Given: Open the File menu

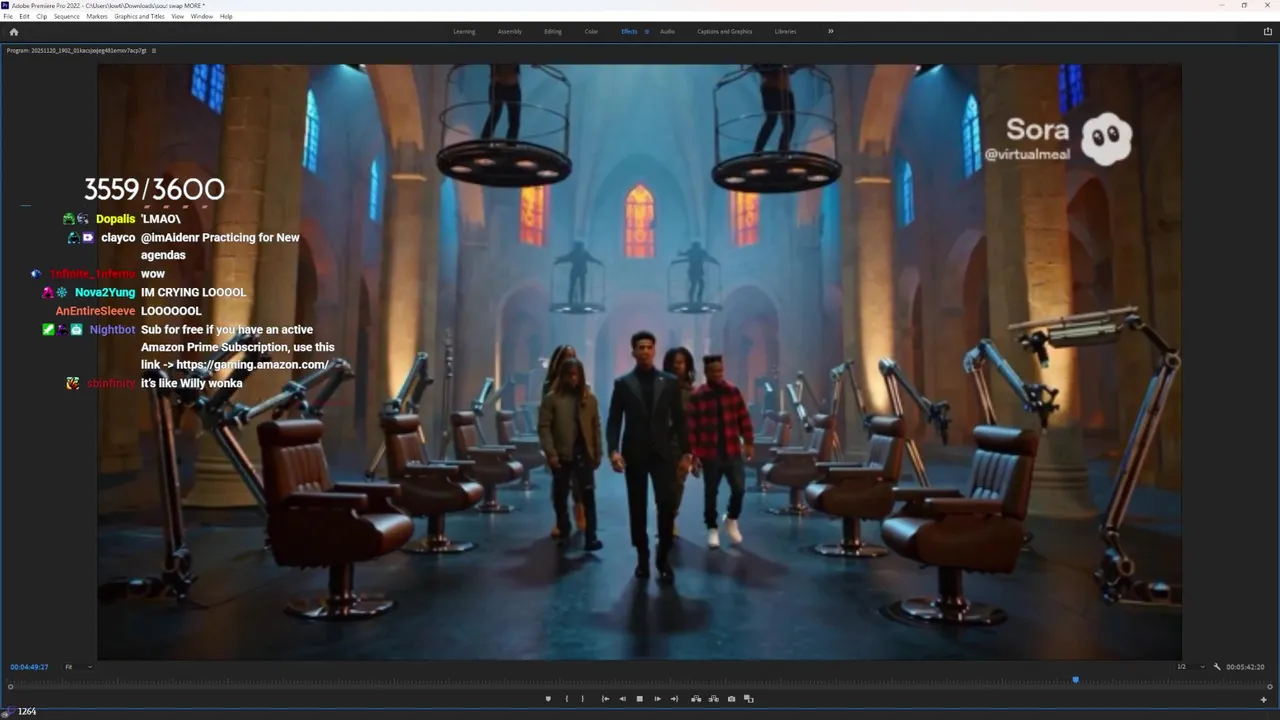Looking at the screenshot, I should click(8, 16).
